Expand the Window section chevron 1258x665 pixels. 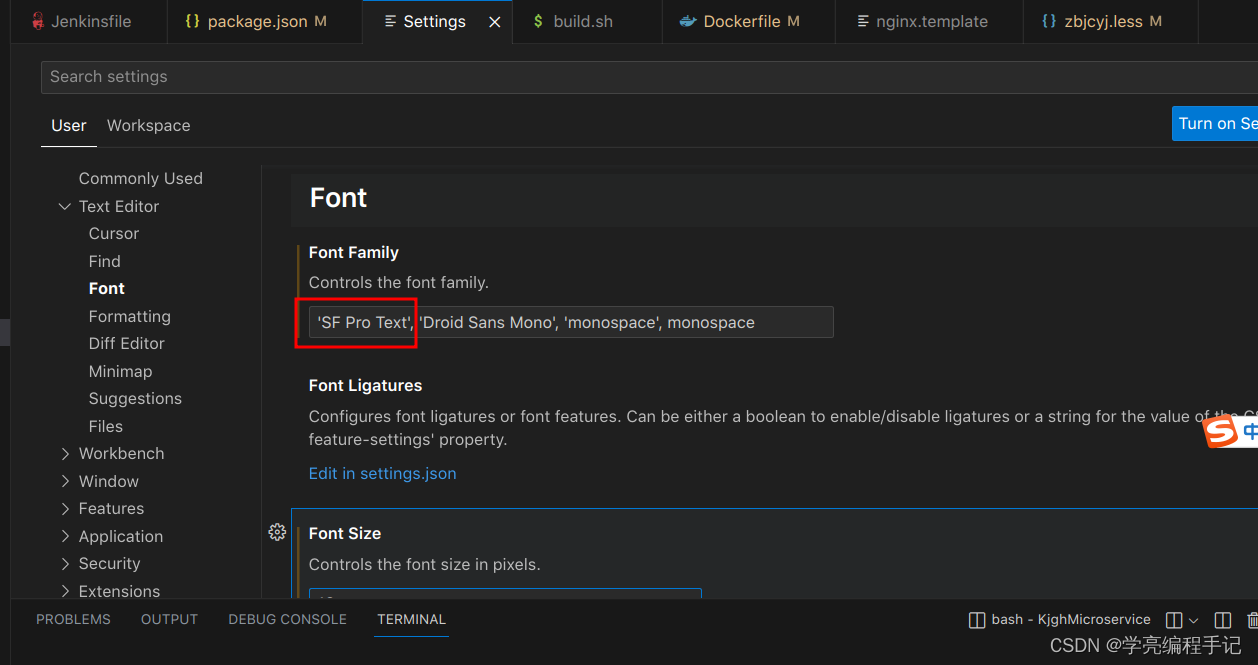click(65, 481)
